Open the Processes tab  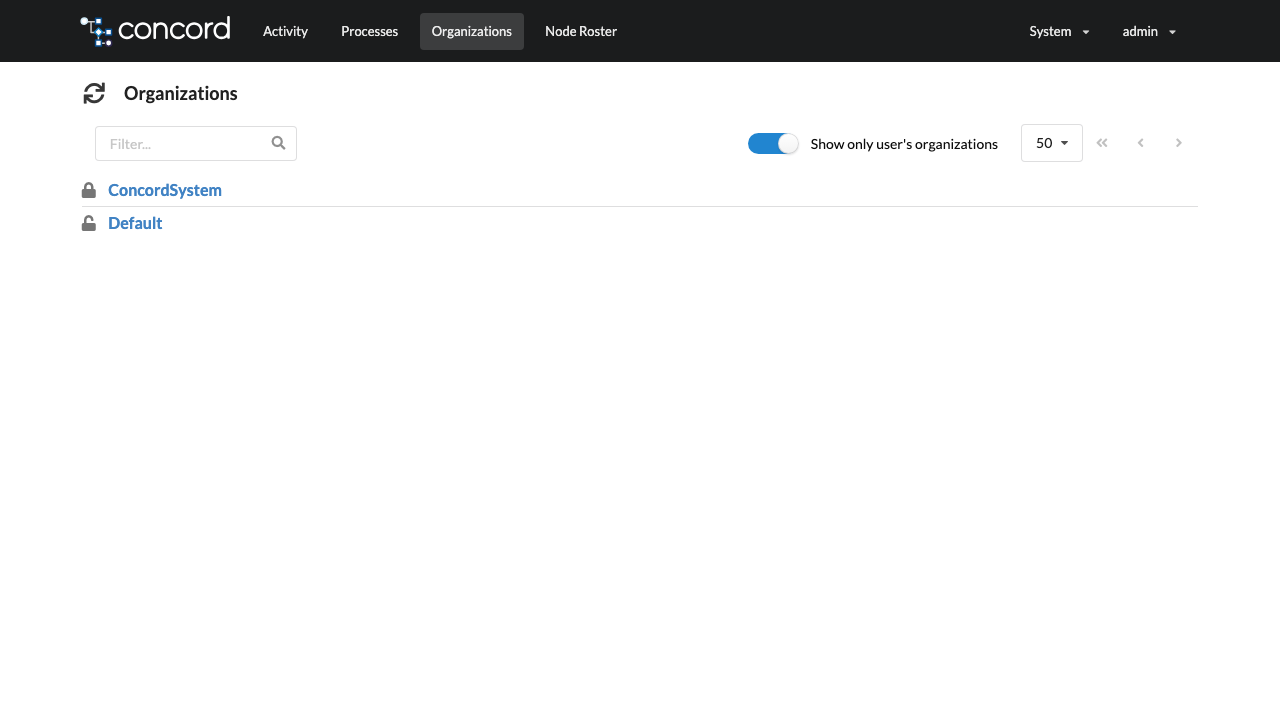point(369,31)
